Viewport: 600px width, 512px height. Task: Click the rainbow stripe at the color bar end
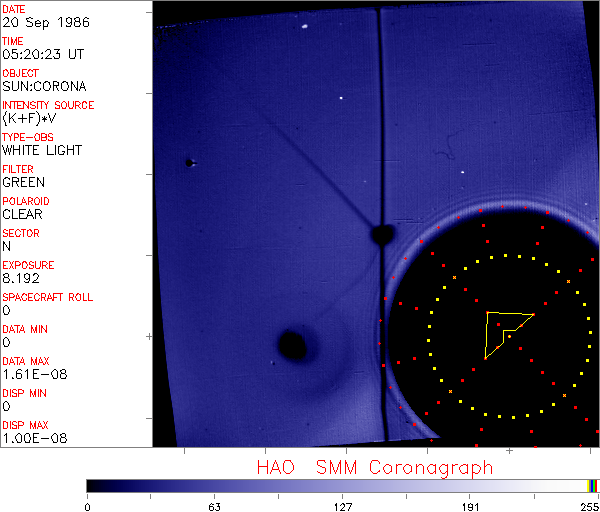tap(593, 485)
